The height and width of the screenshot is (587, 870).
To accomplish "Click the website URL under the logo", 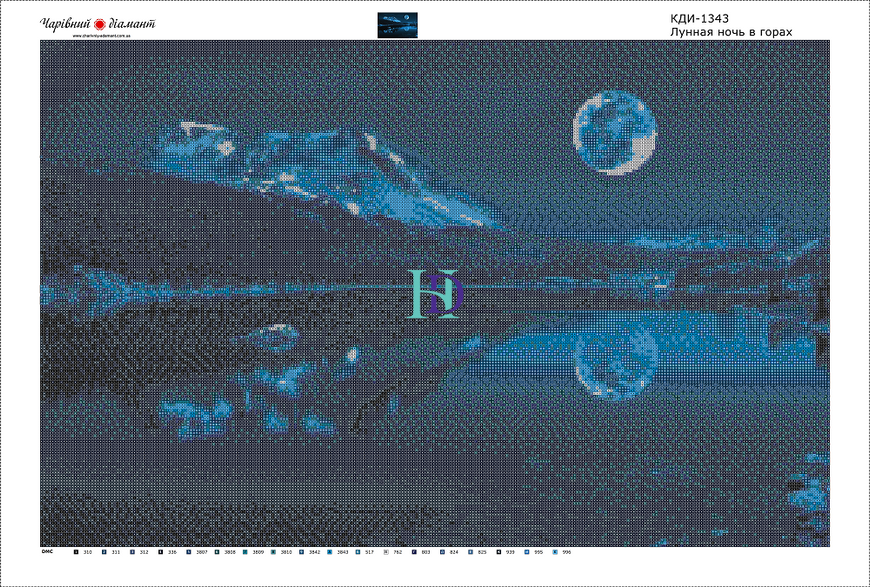I will pos(102,36).
